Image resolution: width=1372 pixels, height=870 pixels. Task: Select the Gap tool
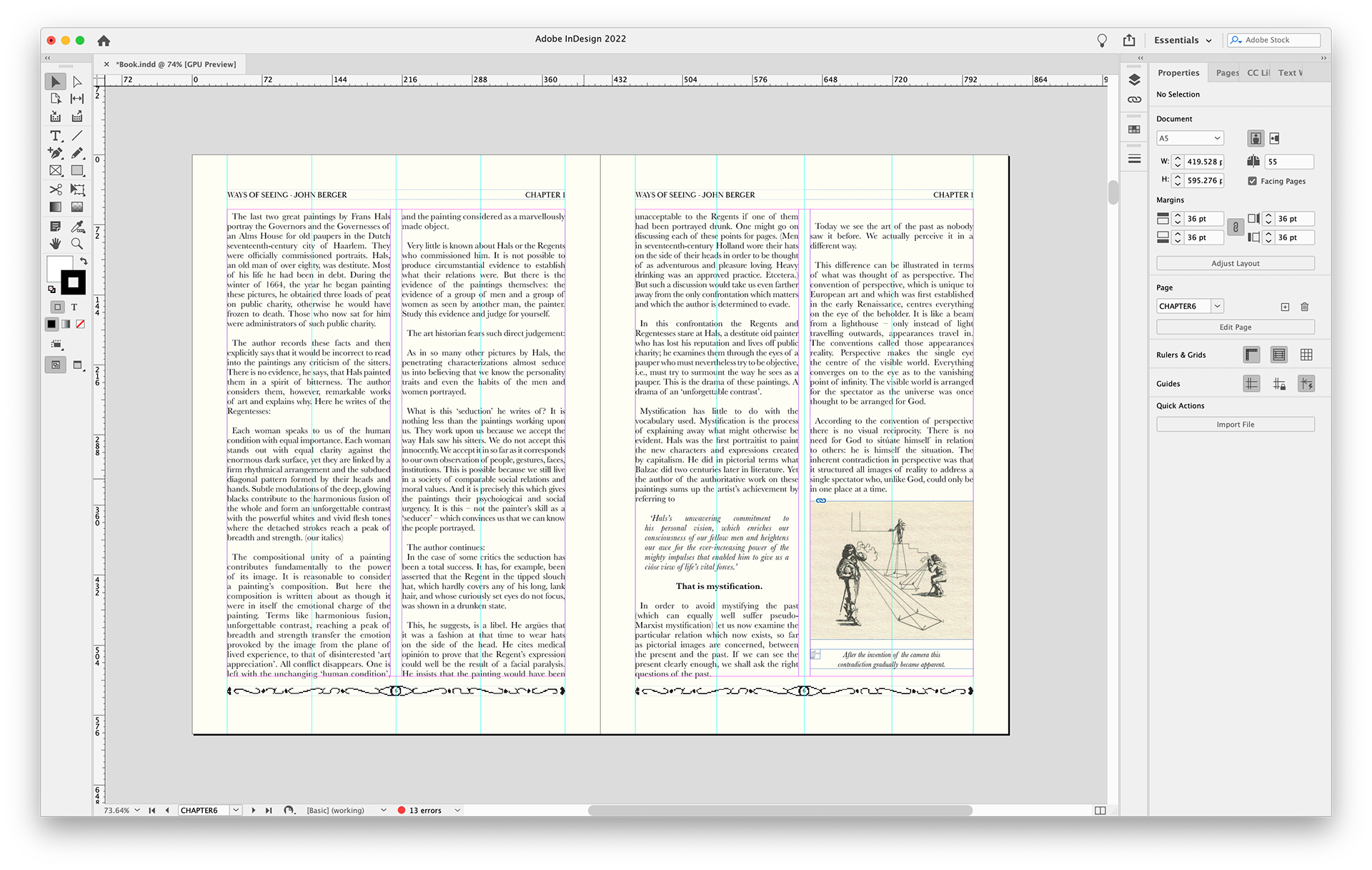click(77, 99)
